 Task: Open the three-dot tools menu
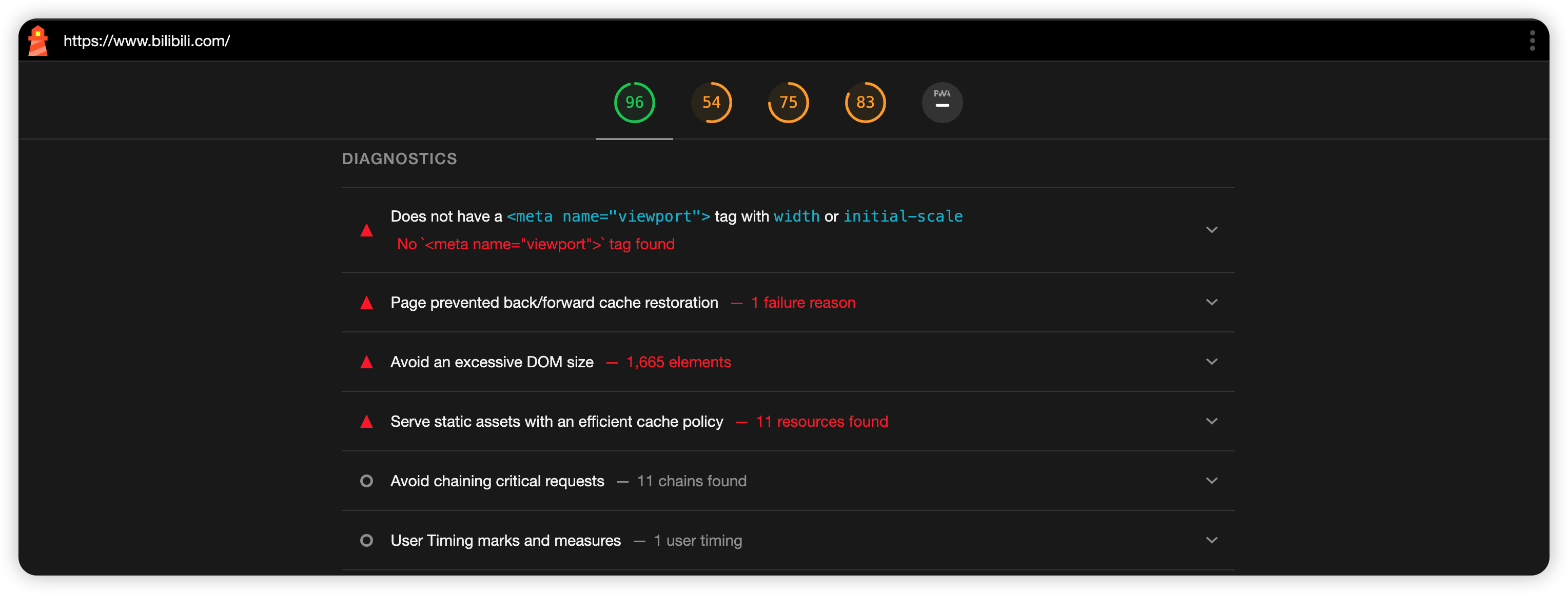[1532, 41]
